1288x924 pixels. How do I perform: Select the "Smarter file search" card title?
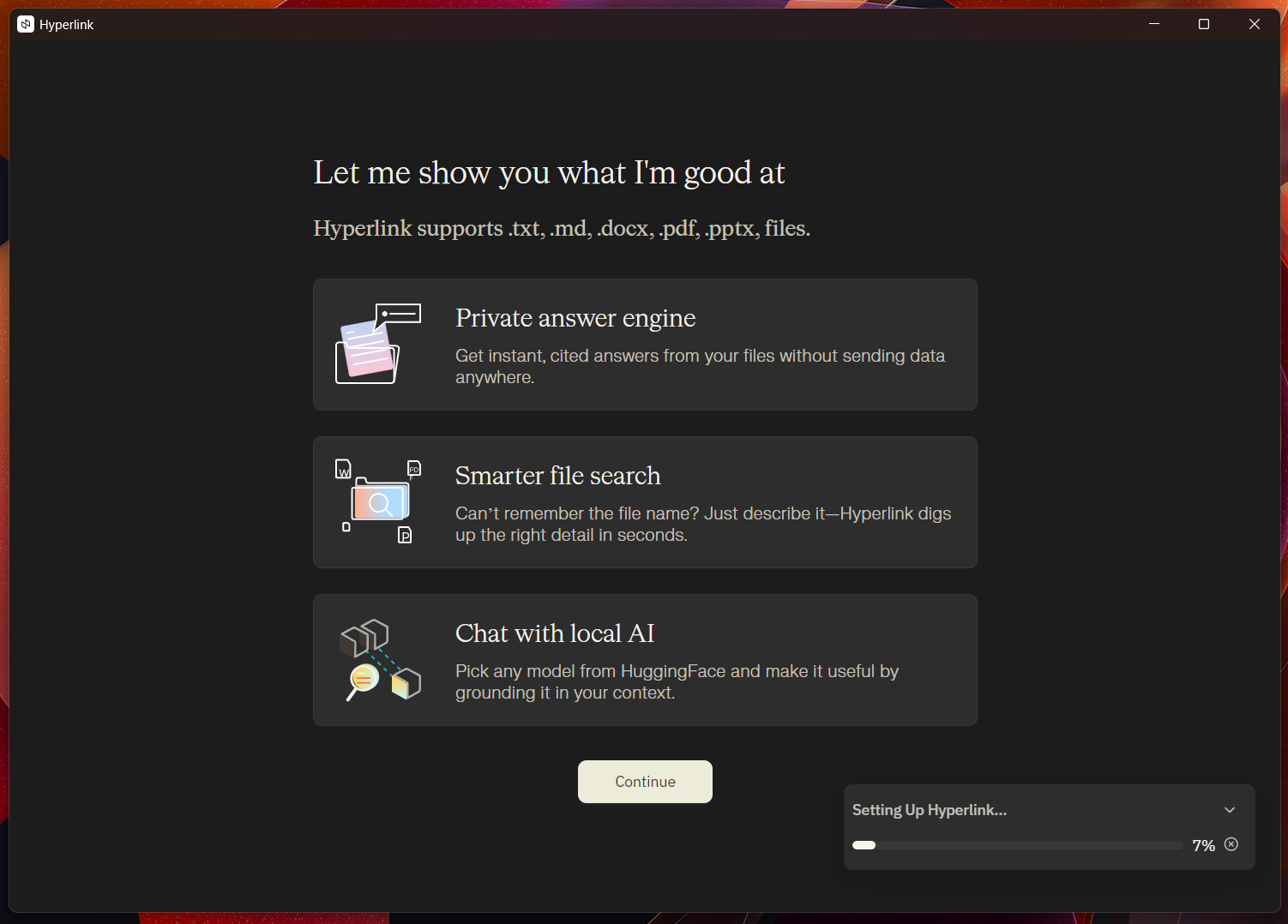tap(557, 476)
